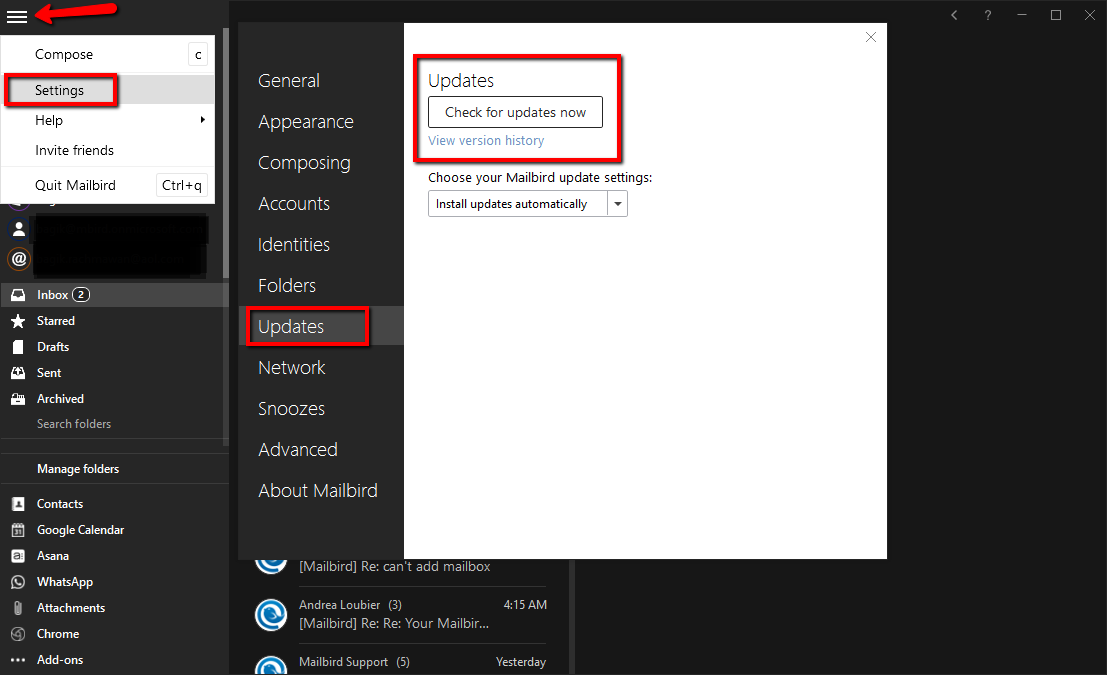1107x675 pixels.
Task: Close the settings dialog with X
Action: point(870,37)
